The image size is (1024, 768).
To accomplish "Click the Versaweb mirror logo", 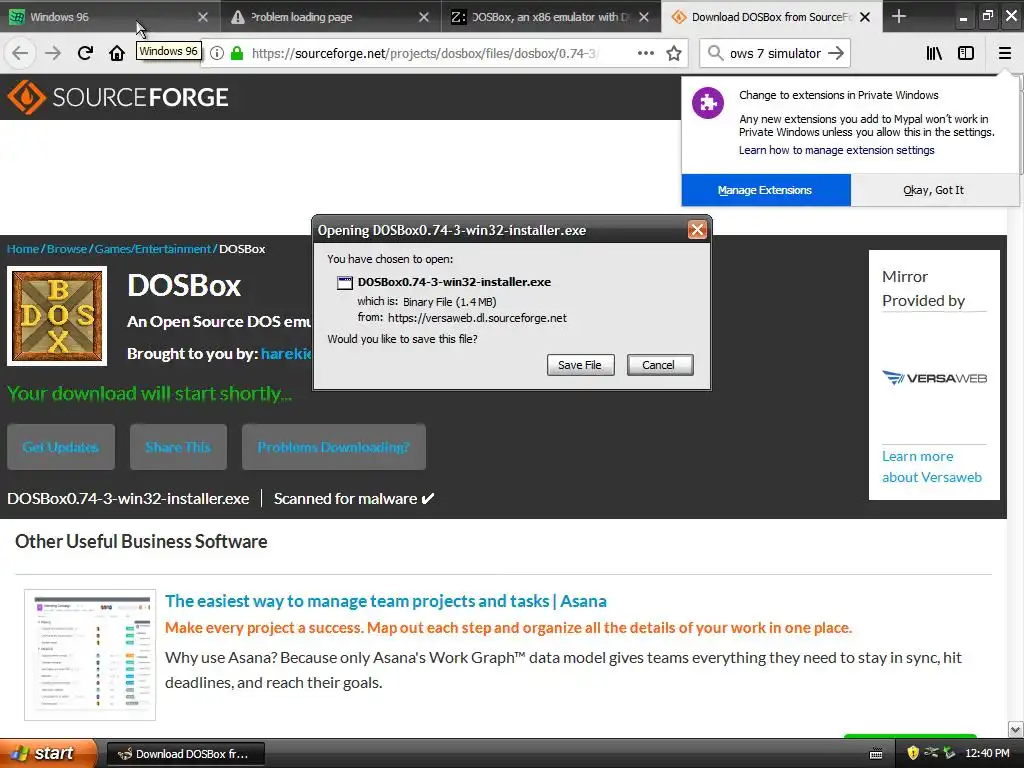I will pos(935,378).
